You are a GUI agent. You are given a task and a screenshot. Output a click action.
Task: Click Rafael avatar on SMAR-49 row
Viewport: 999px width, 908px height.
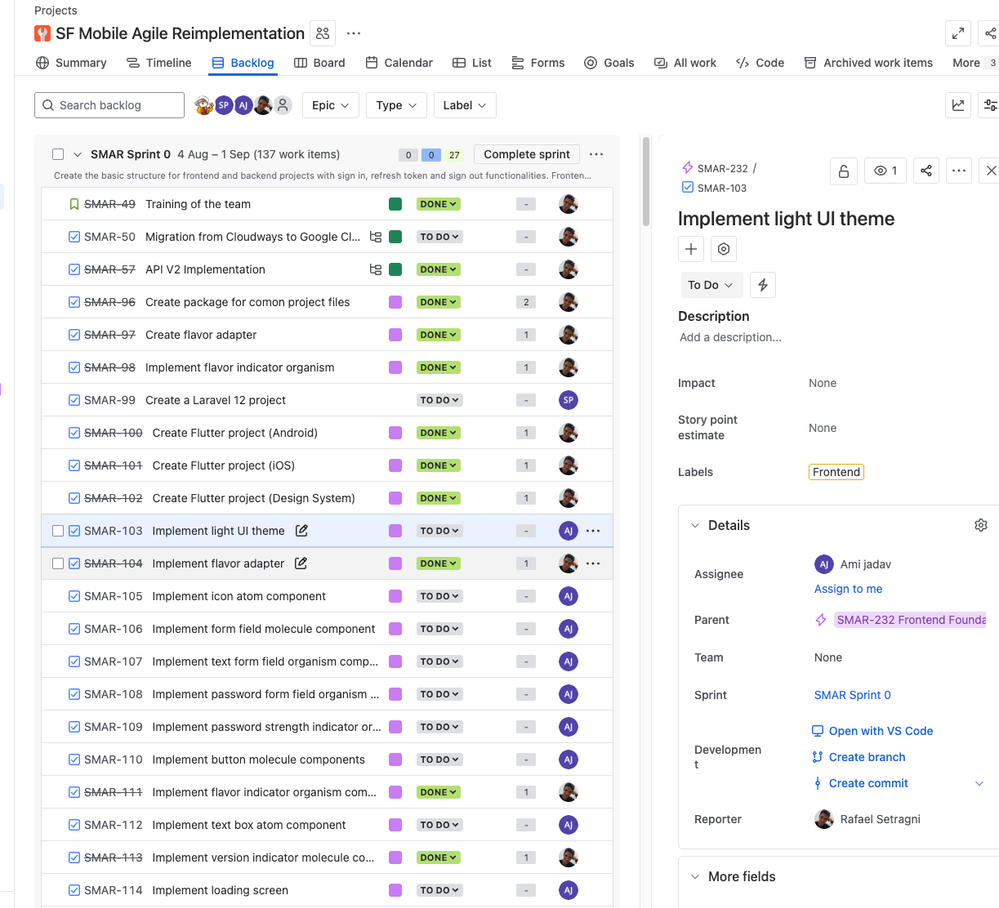coord(568,204)
